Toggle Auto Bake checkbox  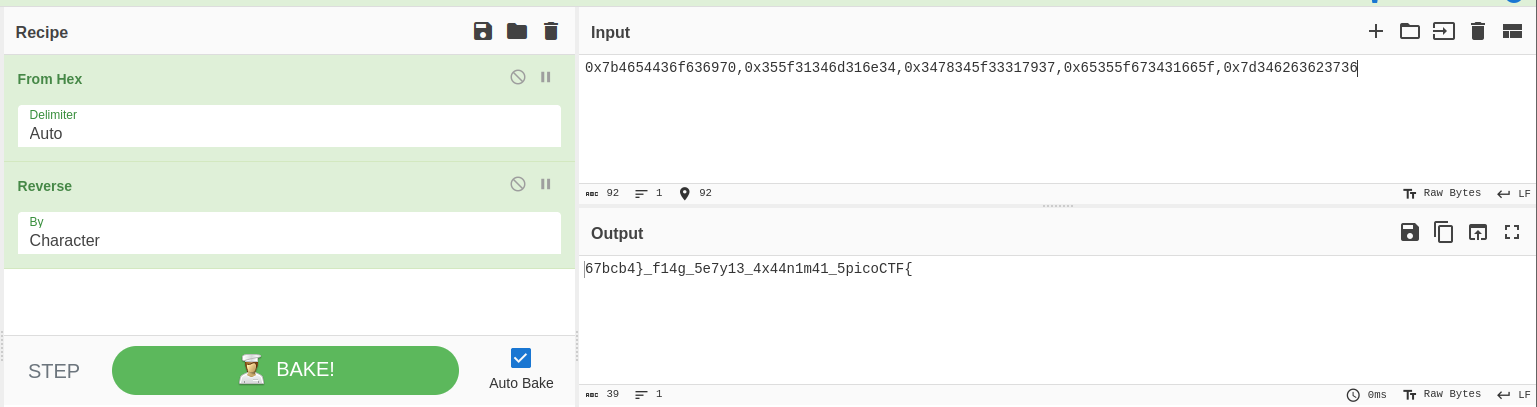pyautogui.click(x=521, y=358)
